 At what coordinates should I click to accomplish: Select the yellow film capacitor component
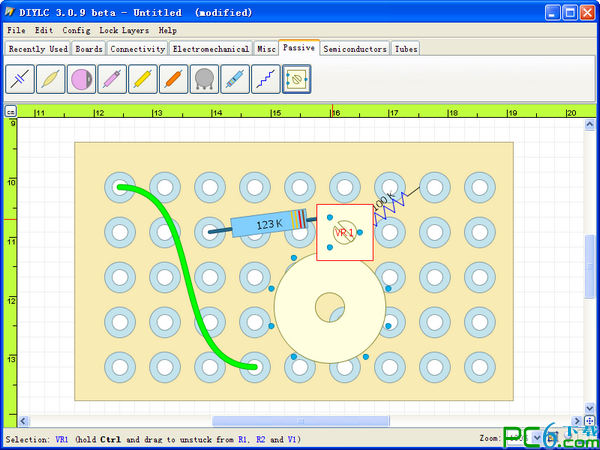pyautogui.click(x=51, y=79)
